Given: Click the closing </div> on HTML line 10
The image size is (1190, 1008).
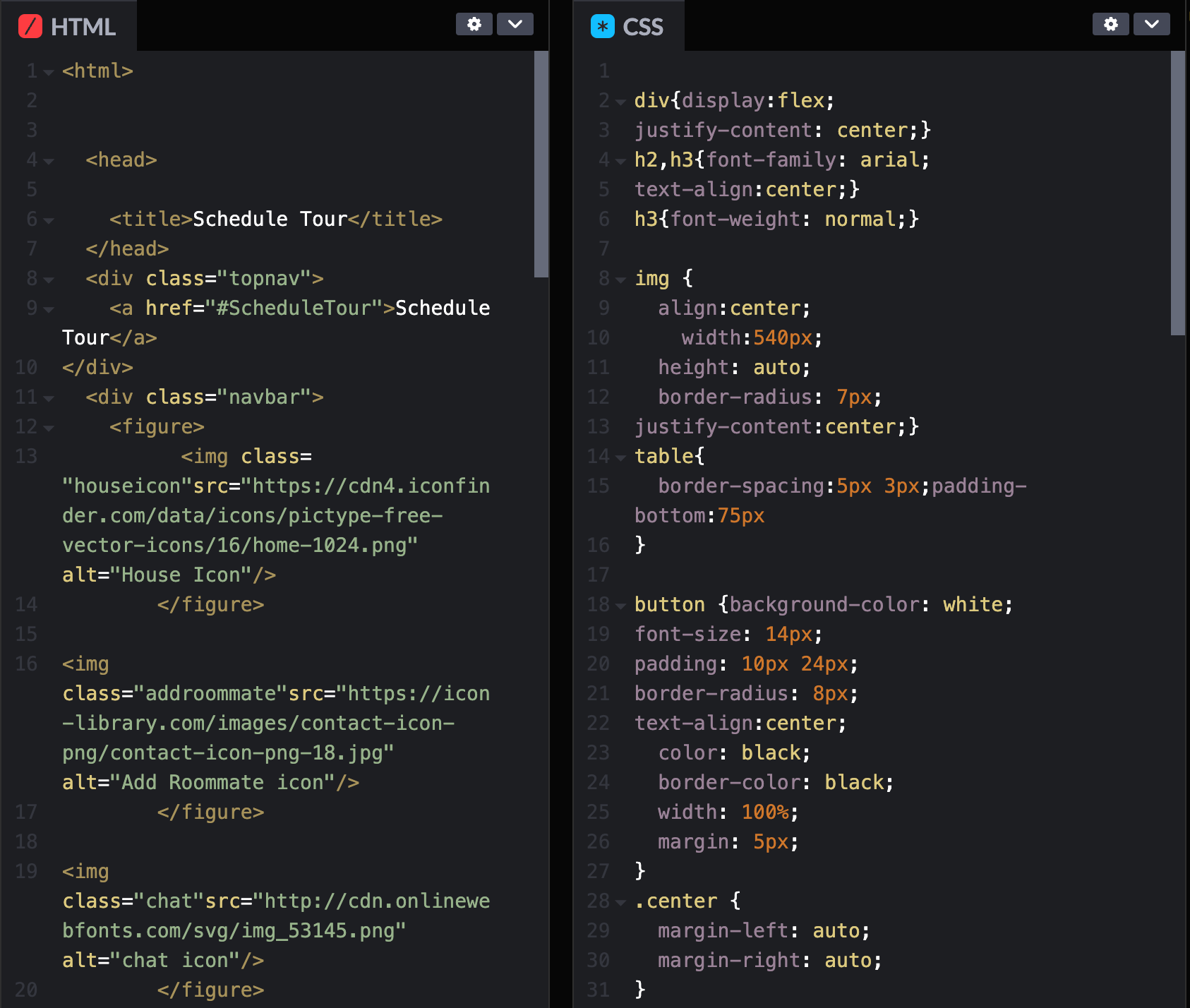Looking at the screenshot, I should pos(98,367).
